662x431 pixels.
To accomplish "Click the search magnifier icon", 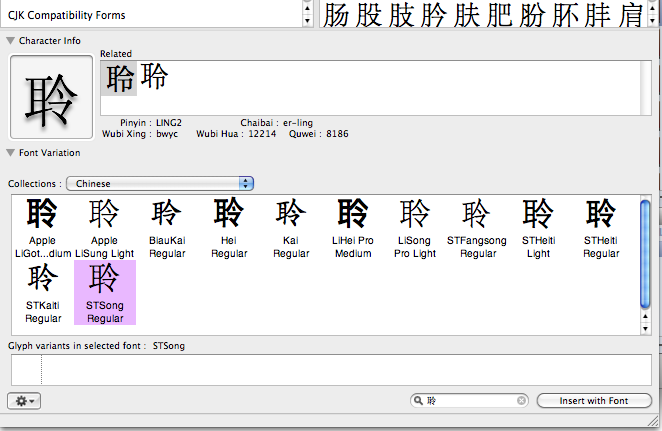I will click(x=419, y=401).
